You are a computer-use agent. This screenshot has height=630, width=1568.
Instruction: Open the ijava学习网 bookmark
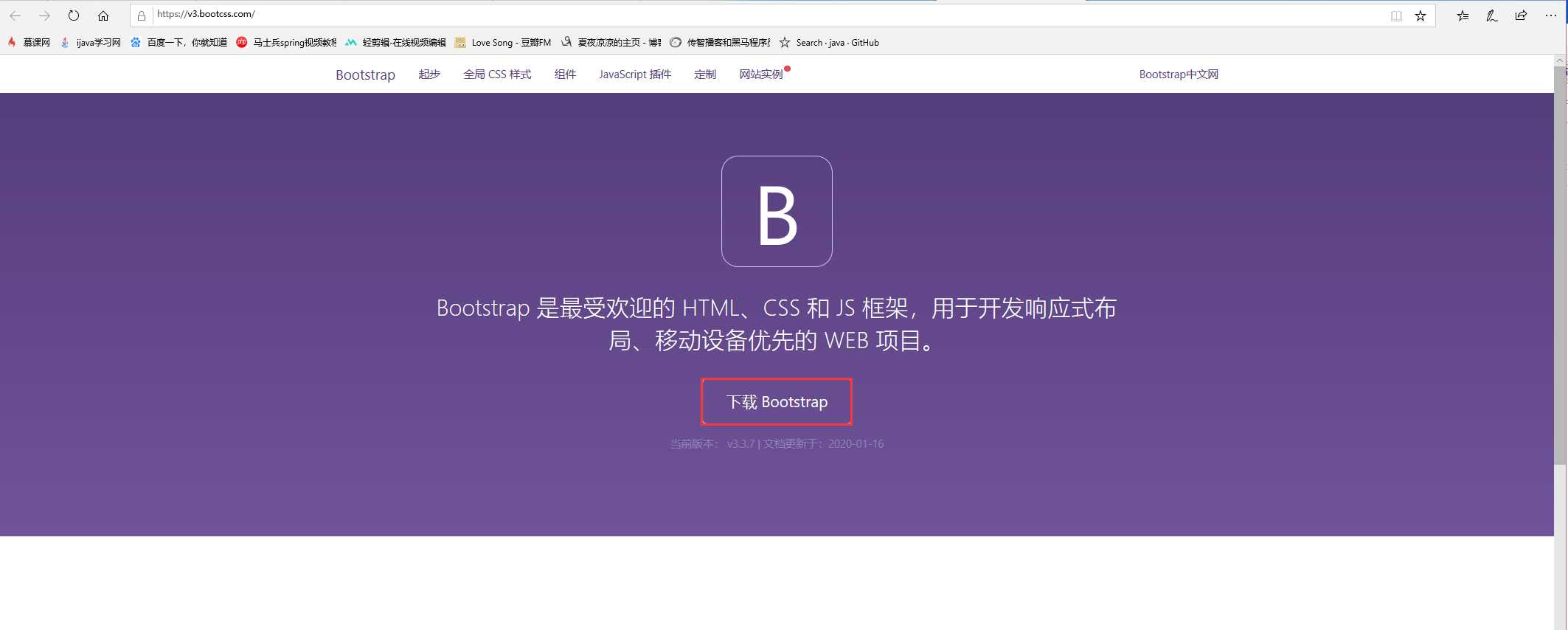pyautogui.click(x=91, y=43)
